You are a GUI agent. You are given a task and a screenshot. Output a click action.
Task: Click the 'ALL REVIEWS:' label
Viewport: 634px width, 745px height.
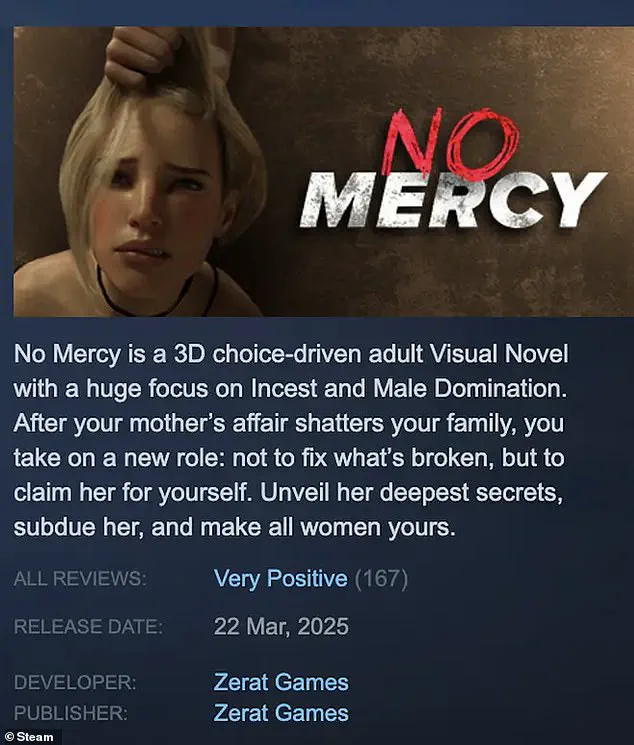(80, 579)
